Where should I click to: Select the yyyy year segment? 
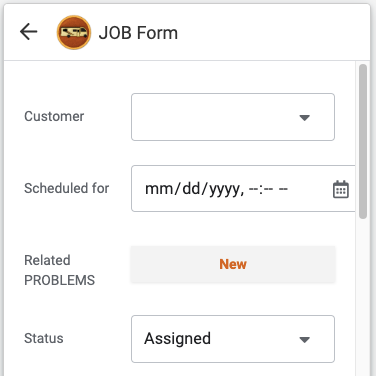tap(224, 190)
